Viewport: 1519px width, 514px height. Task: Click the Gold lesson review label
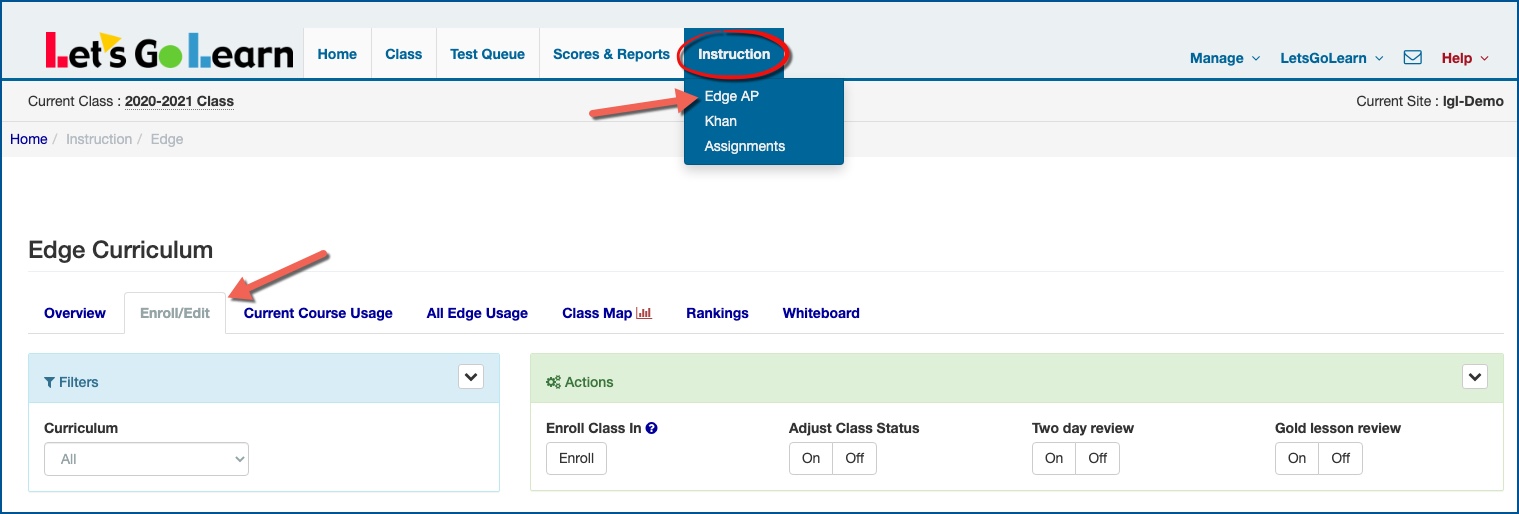point(1338,428)
